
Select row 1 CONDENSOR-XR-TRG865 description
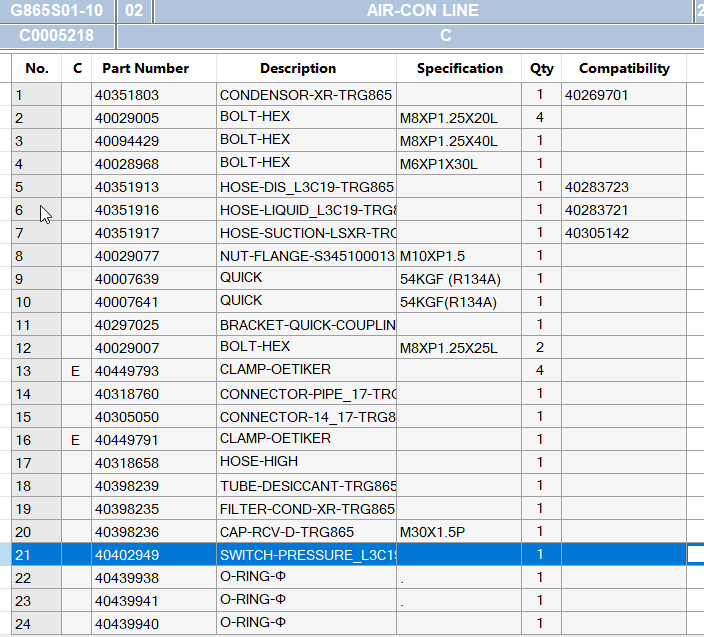coord(306,96)
